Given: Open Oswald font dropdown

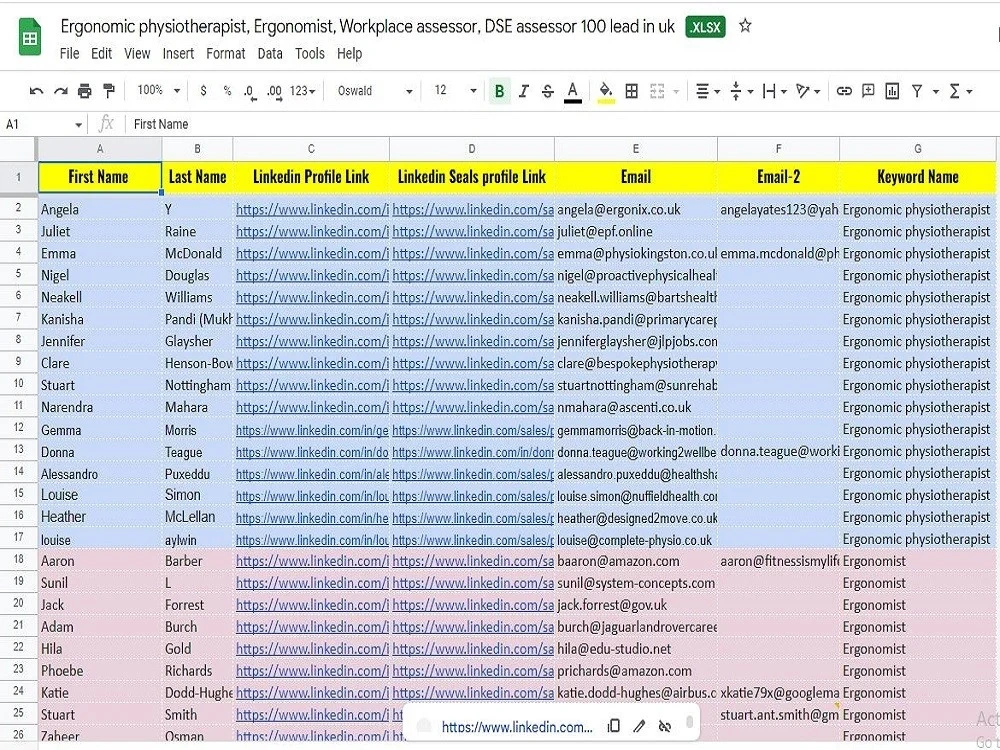Looking at the screenshot, I should point(375,91).
